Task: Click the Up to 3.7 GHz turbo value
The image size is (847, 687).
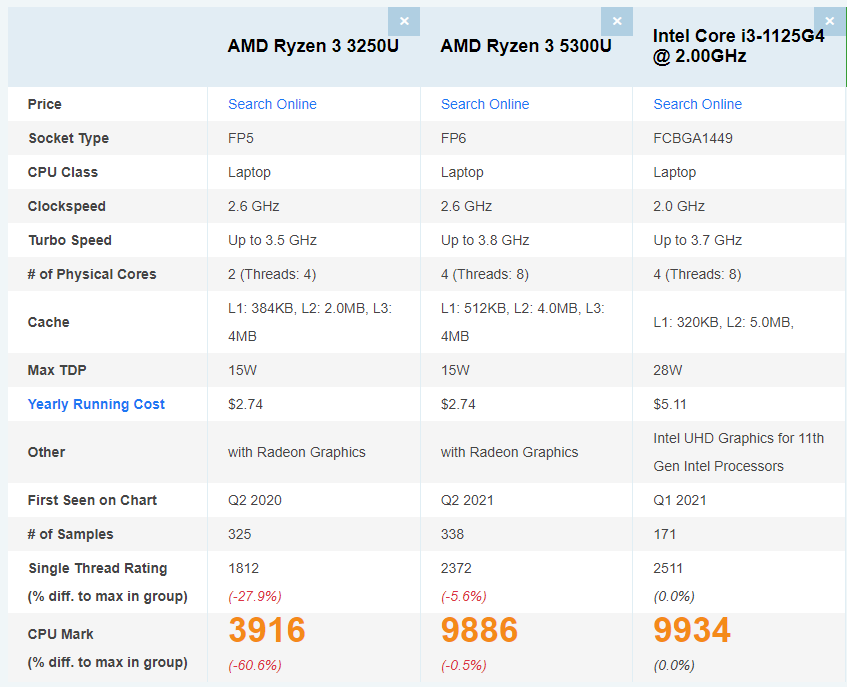Action: coord(697,240)
